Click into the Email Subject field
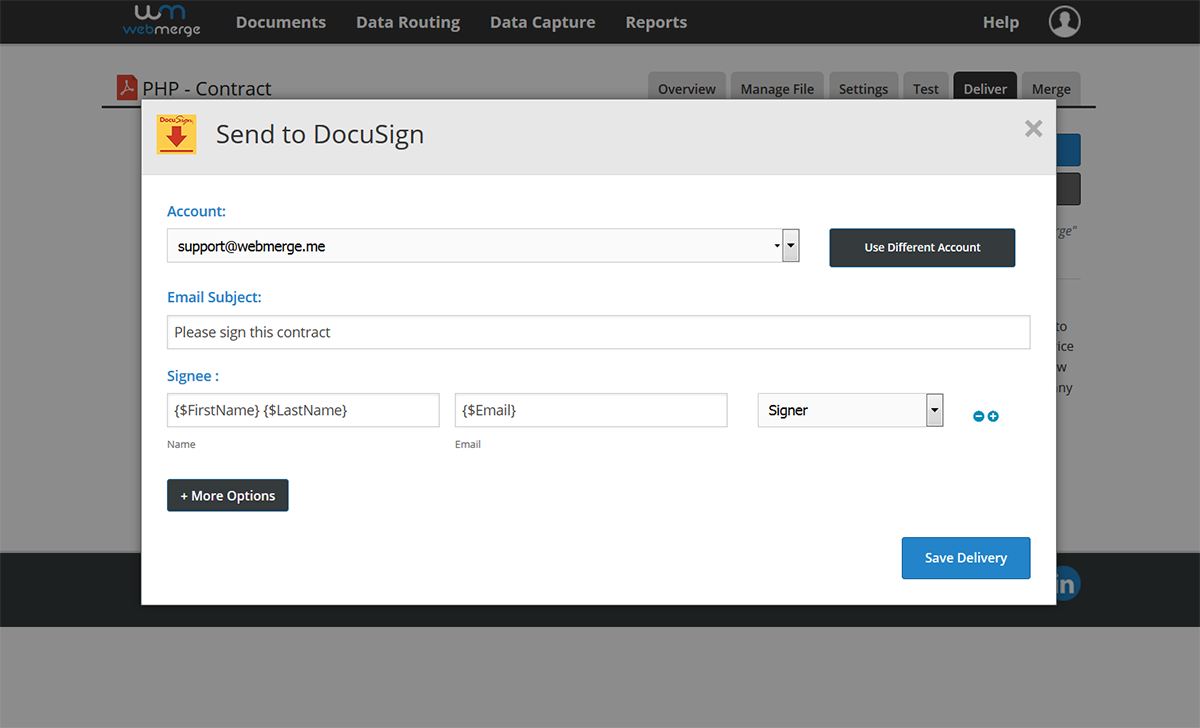Screen dimensions: 1200x728 pyautogui.click(x=598, y=332)
